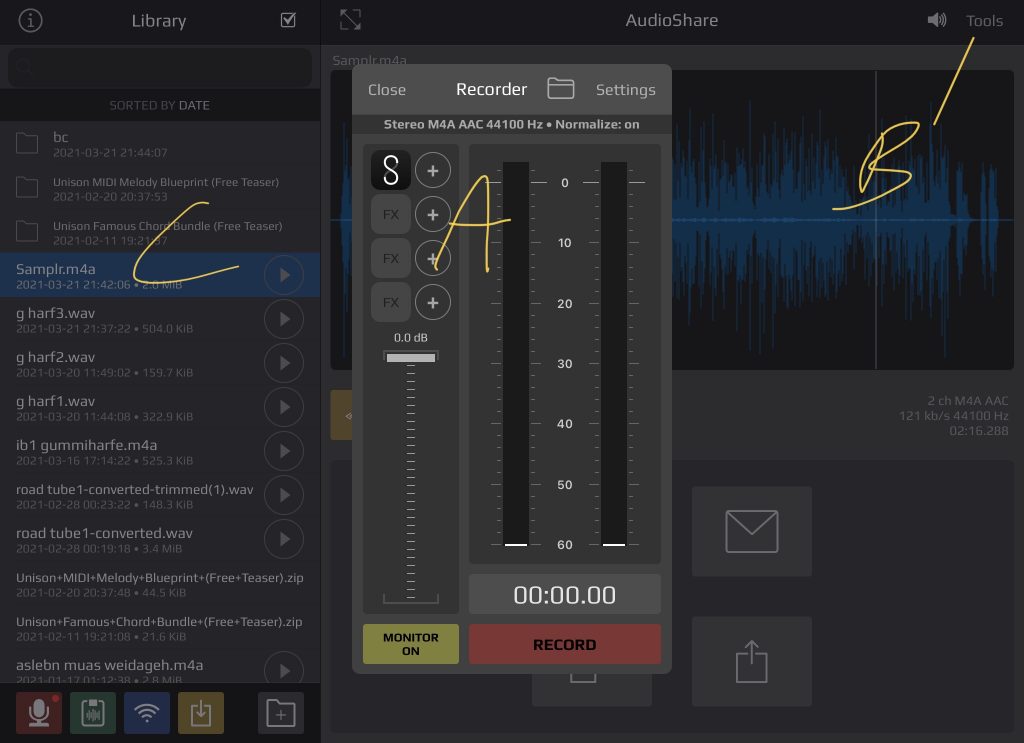1024x743 pixels.
Task: Close the Recorder panel
Action: [387, 89]
